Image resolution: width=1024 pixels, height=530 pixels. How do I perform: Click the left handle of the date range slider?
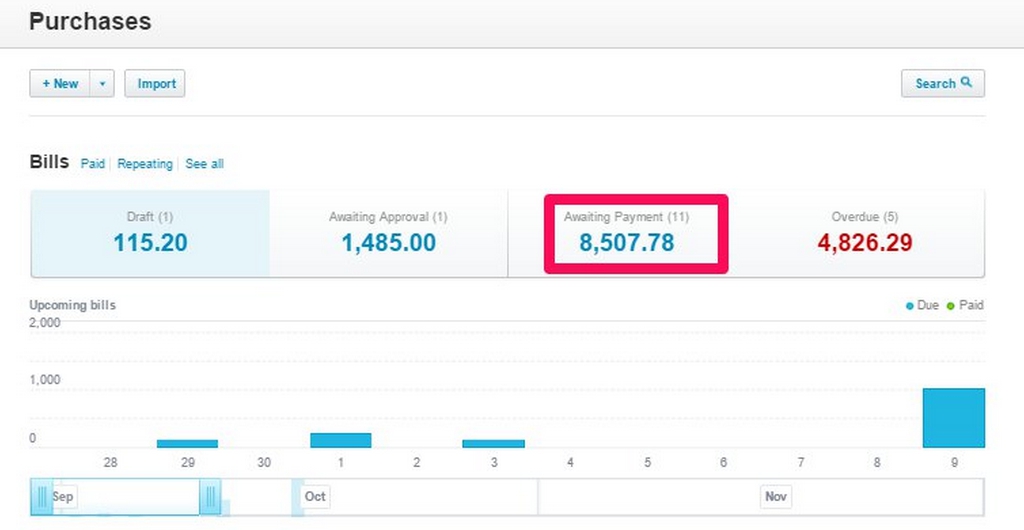click(x=42, y=497)
